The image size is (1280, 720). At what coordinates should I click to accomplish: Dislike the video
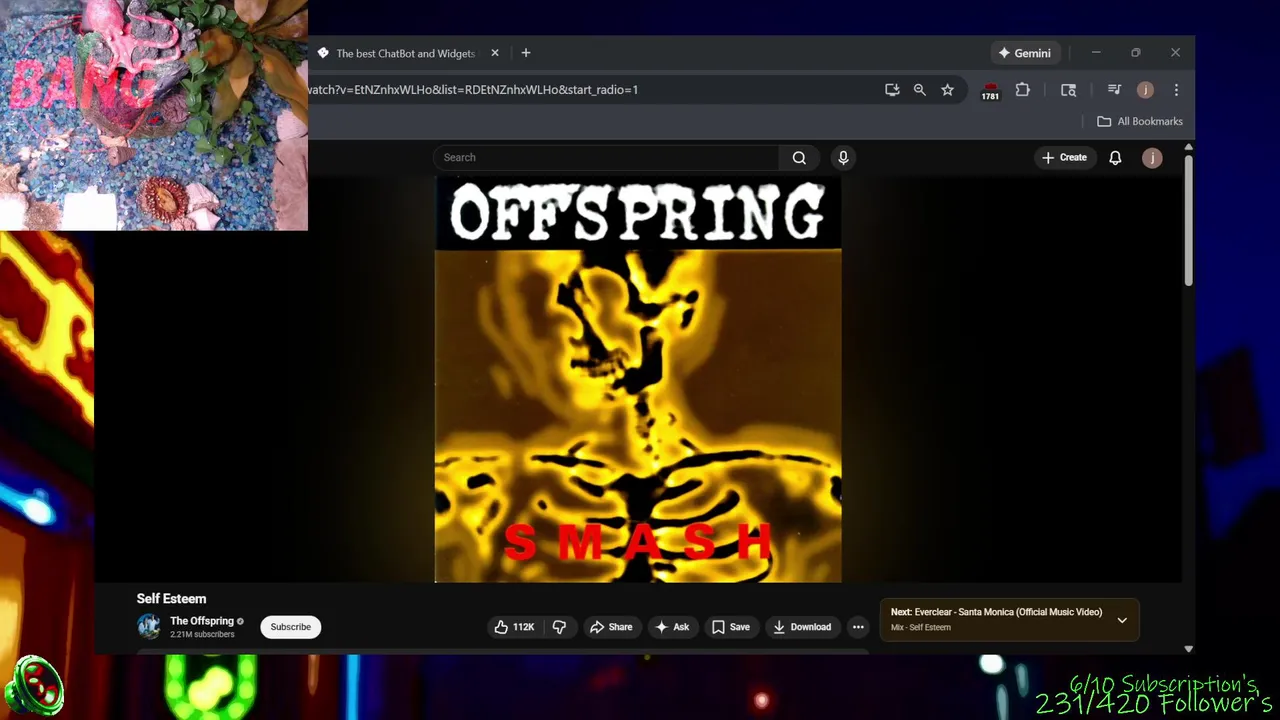559,627
